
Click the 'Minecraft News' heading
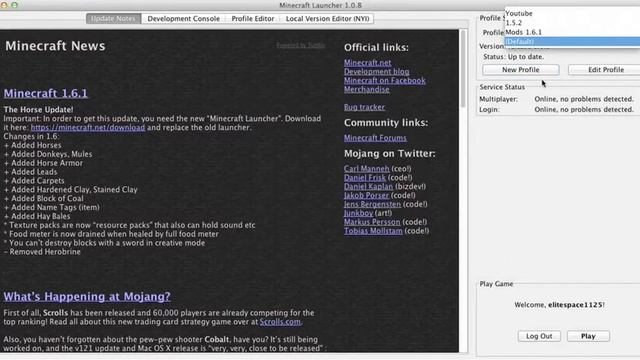click(x=55, y=46)
